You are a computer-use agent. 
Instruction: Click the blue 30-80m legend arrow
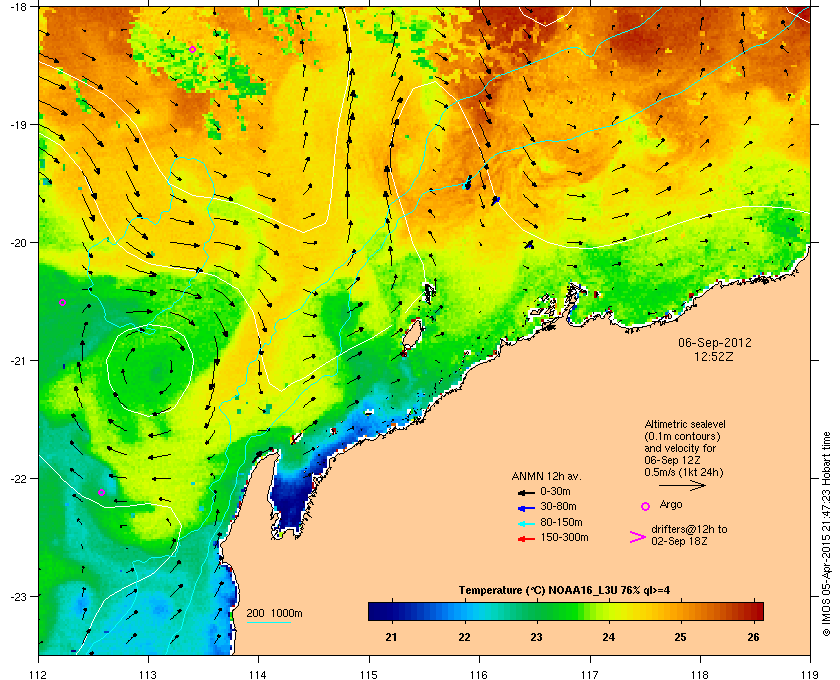(526, 508)
